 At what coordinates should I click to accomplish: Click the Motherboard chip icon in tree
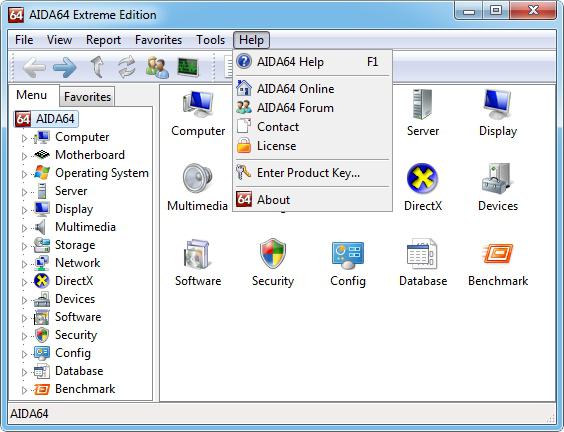point(42,155)
